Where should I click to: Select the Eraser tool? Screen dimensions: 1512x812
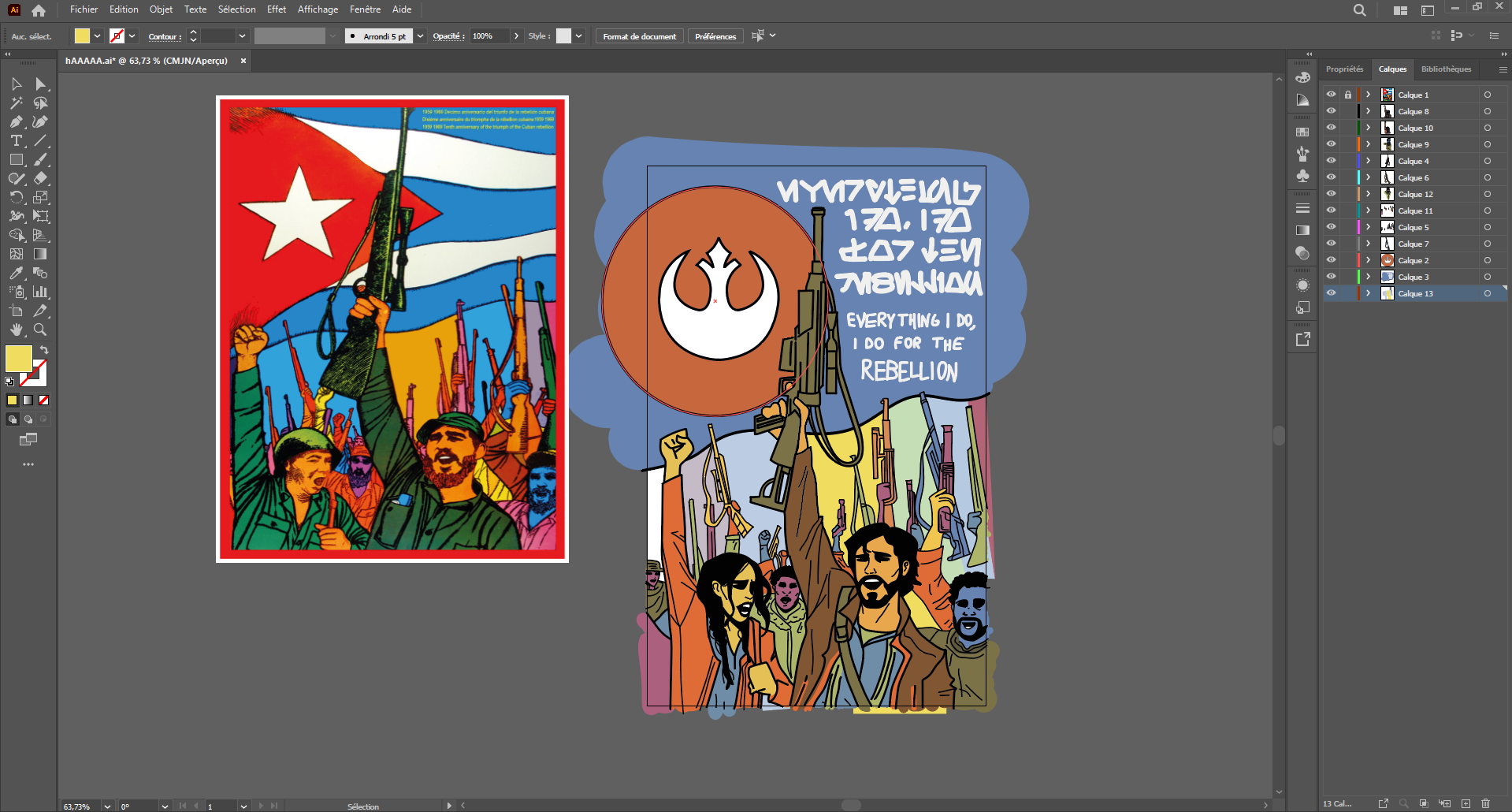pos(40,178)
